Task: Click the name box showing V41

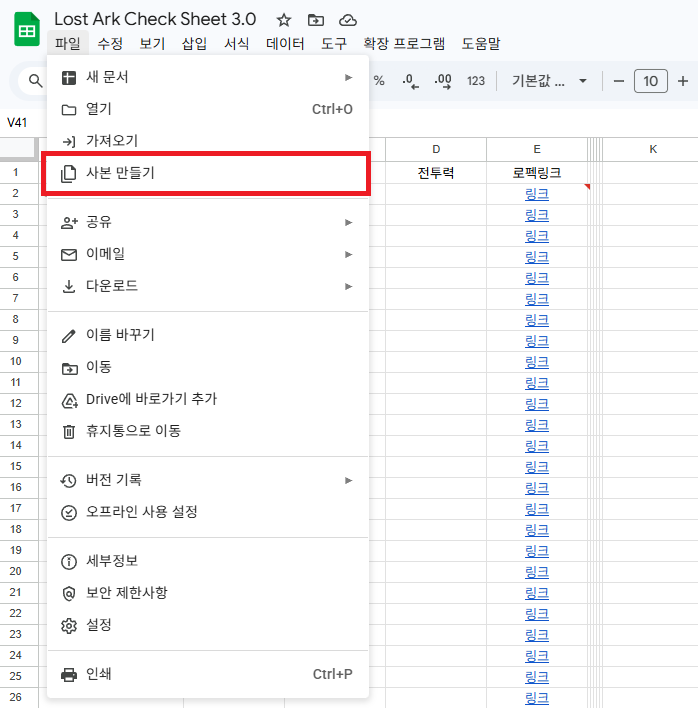Action: pyautogui.click(x=17, y=123)
